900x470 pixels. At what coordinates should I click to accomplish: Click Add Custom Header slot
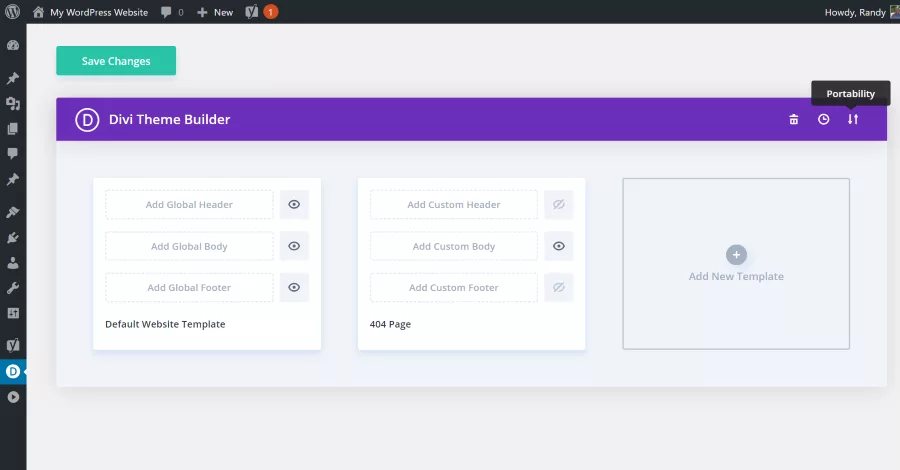[454, 204]
